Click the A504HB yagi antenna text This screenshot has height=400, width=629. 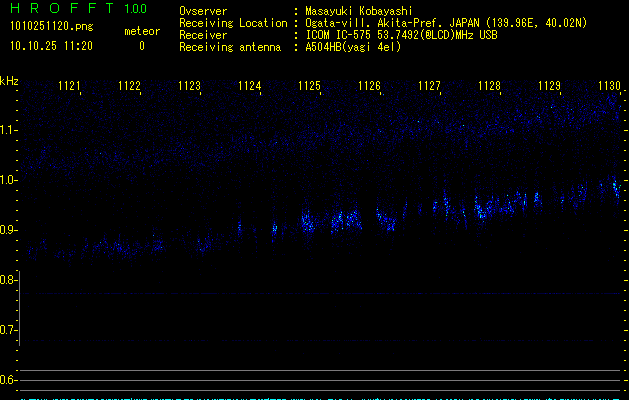353,46
